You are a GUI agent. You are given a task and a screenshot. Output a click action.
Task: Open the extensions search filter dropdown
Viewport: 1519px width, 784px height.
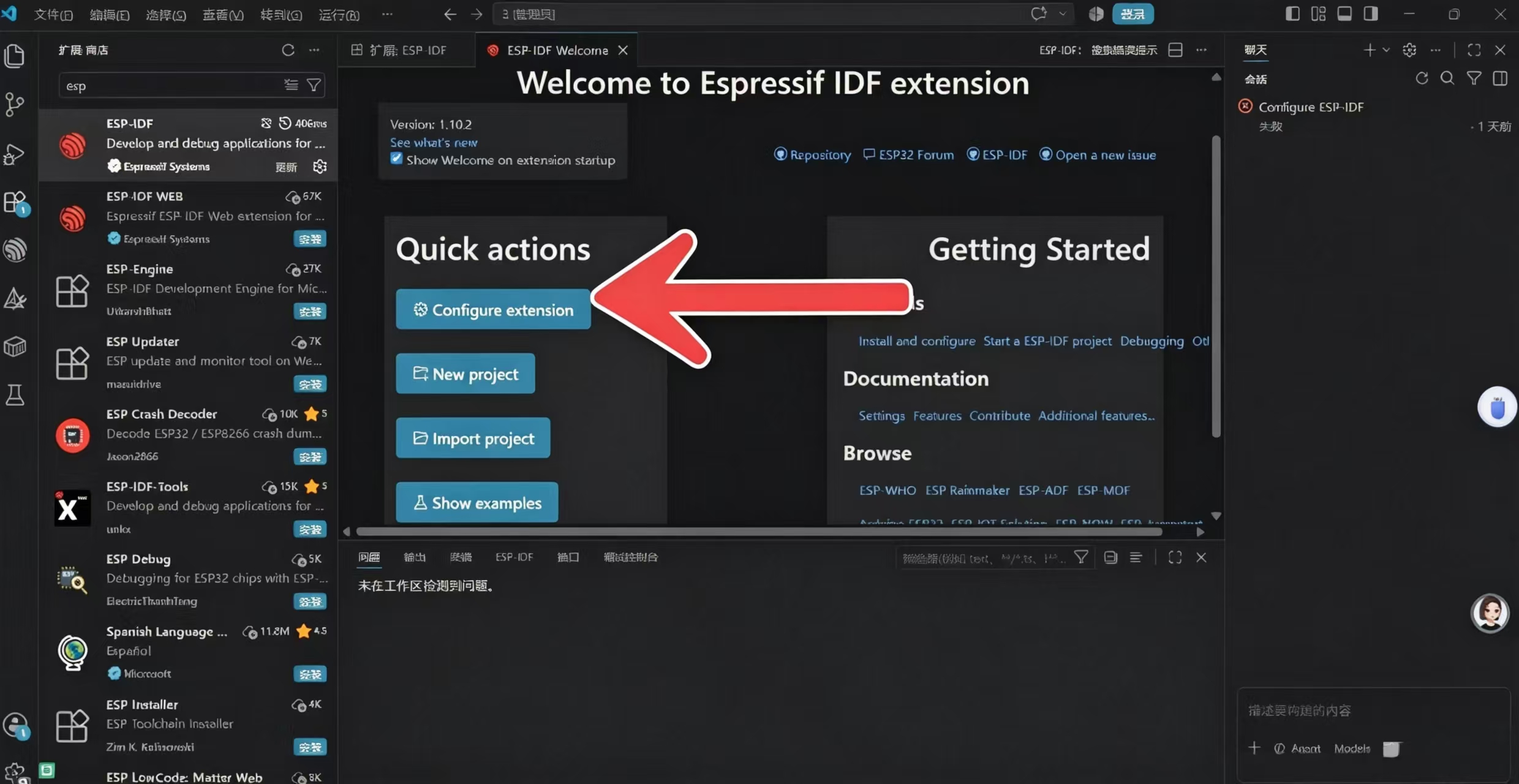click(314, 85)
